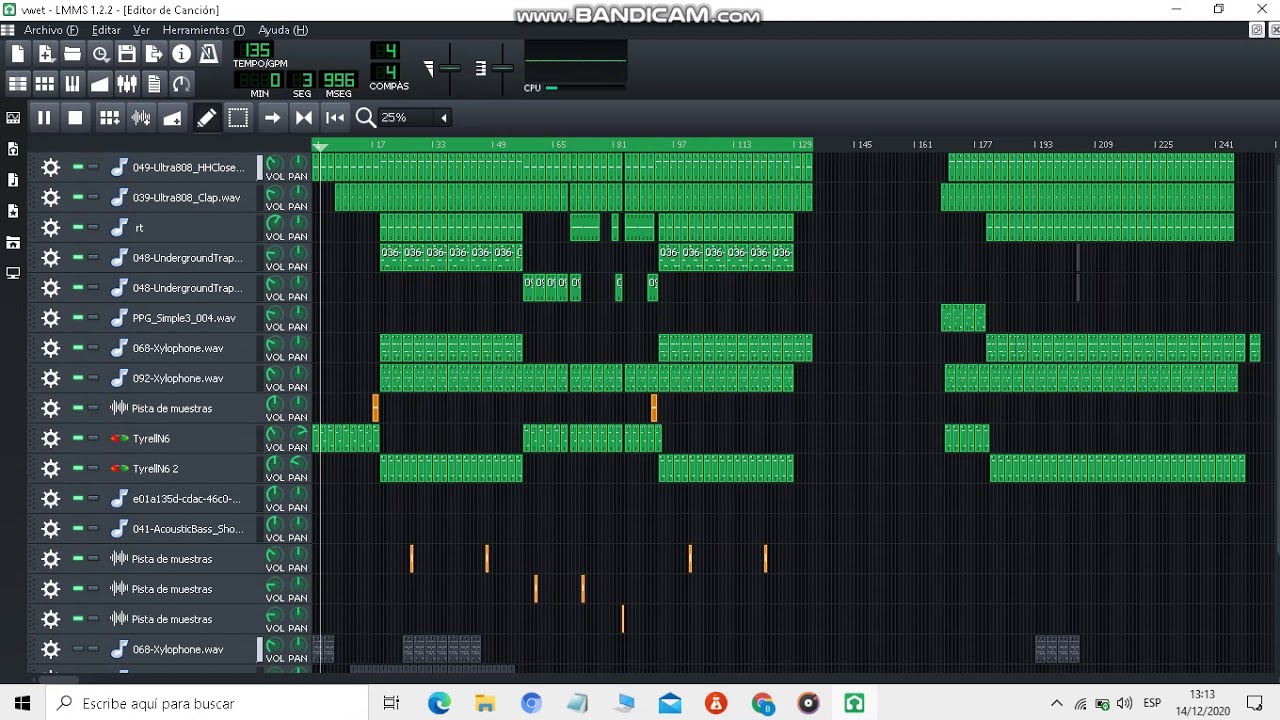The width and height of the screenshot is (1280, 720).
Task: Solo the rt track
Action: click(x=93, y=228)
